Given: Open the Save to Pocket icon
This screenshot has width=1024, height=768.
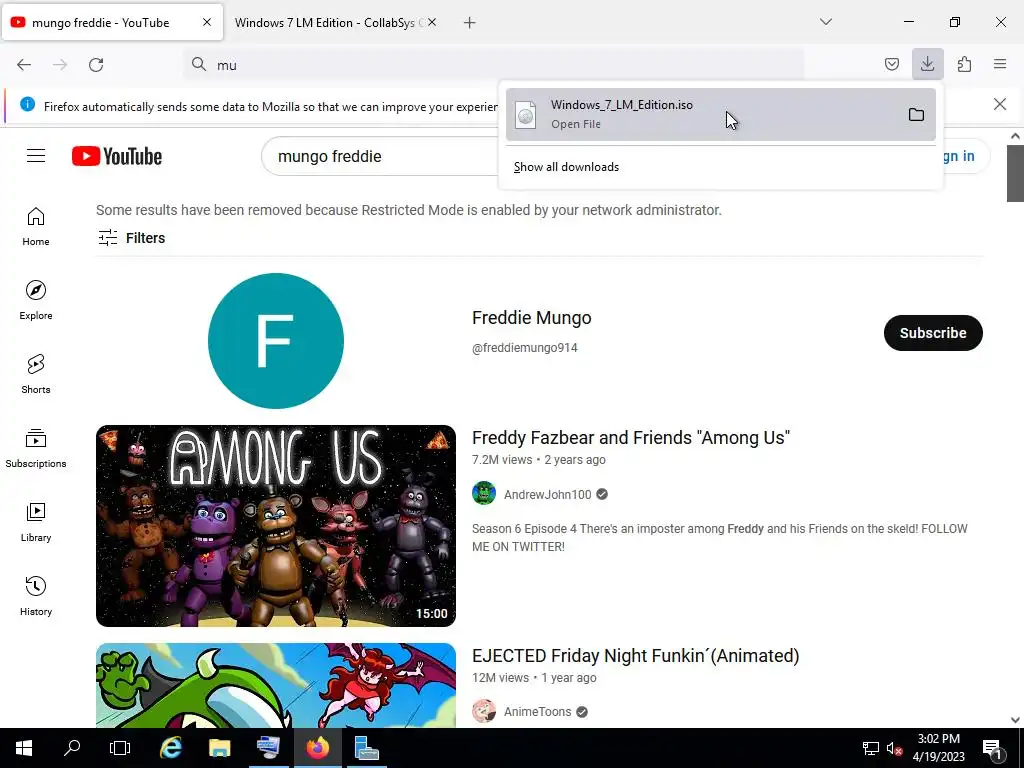Looking at the screenshot, I should [891, 64].
